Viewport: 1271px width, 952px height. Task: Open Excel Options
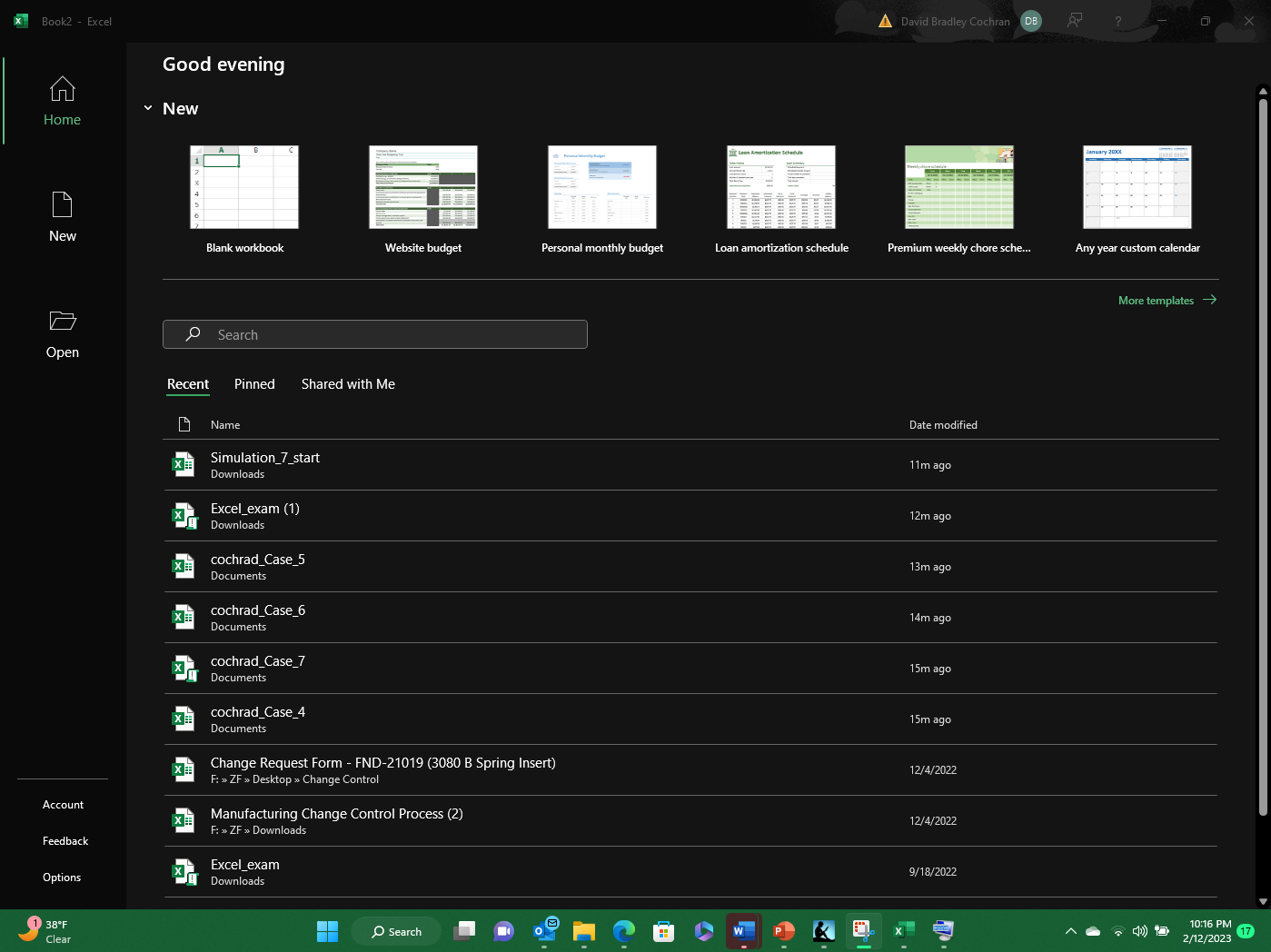(x=61, y=877)
